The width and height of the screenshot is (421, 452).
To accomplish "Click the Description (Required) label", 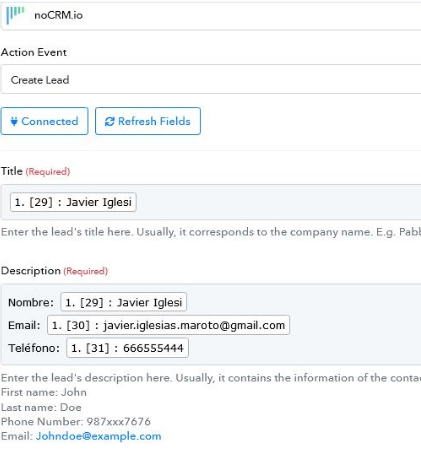I will pos(54,271).
